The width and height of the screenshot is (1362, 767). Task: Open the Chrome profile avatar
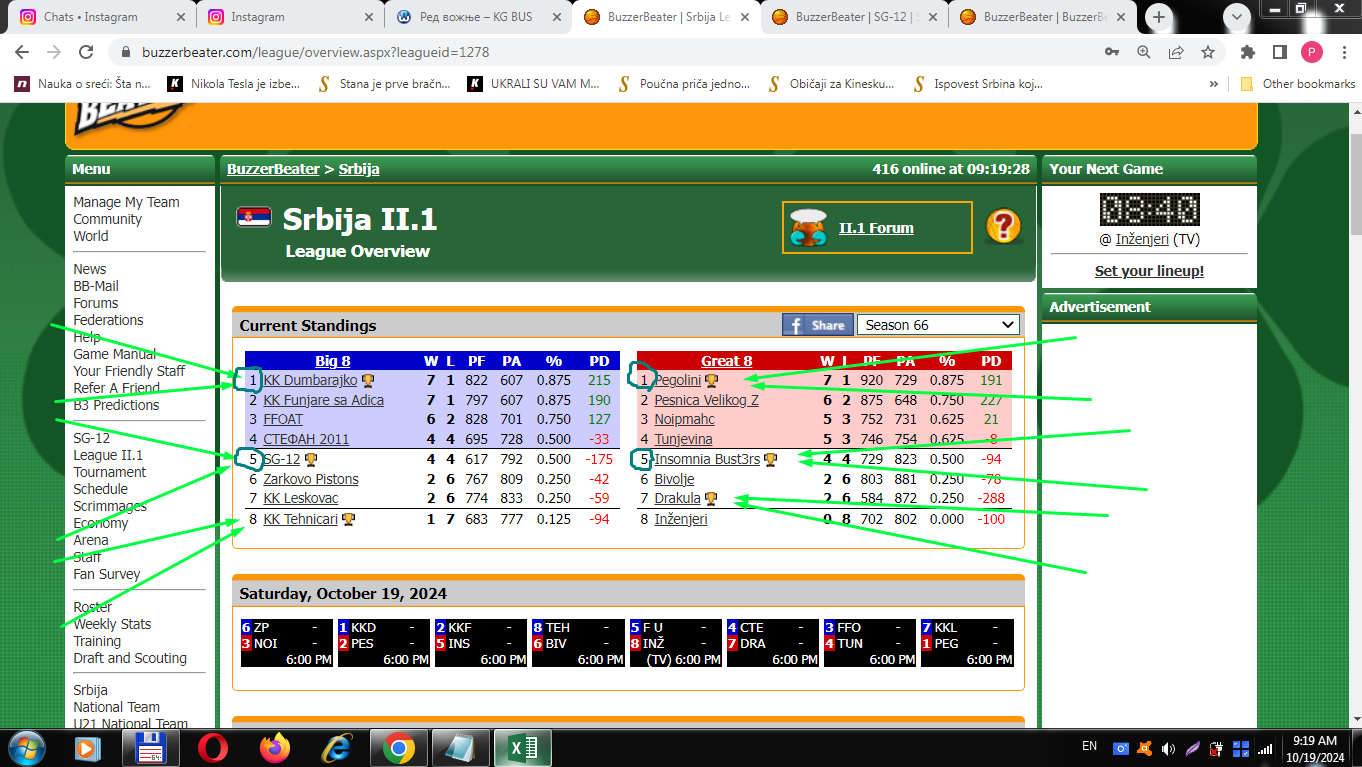point(1311,52)
